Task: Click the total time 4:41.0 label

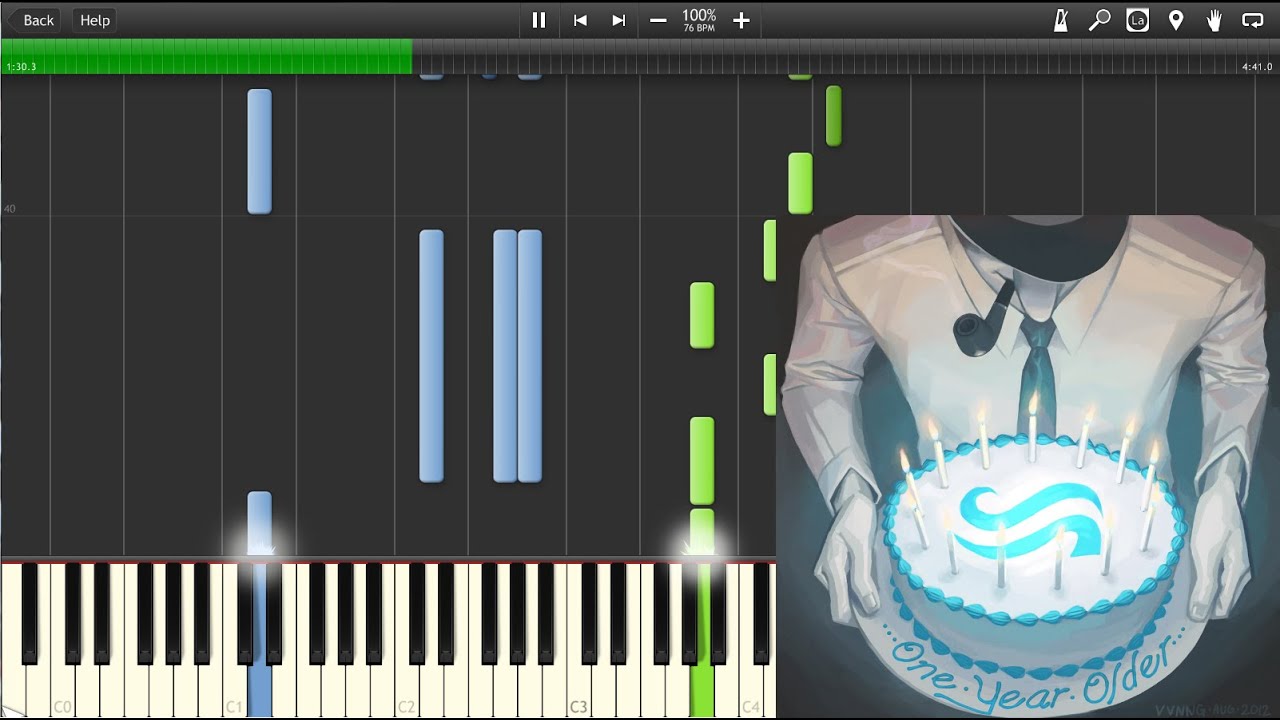Action: click(x=1257, y=67)
